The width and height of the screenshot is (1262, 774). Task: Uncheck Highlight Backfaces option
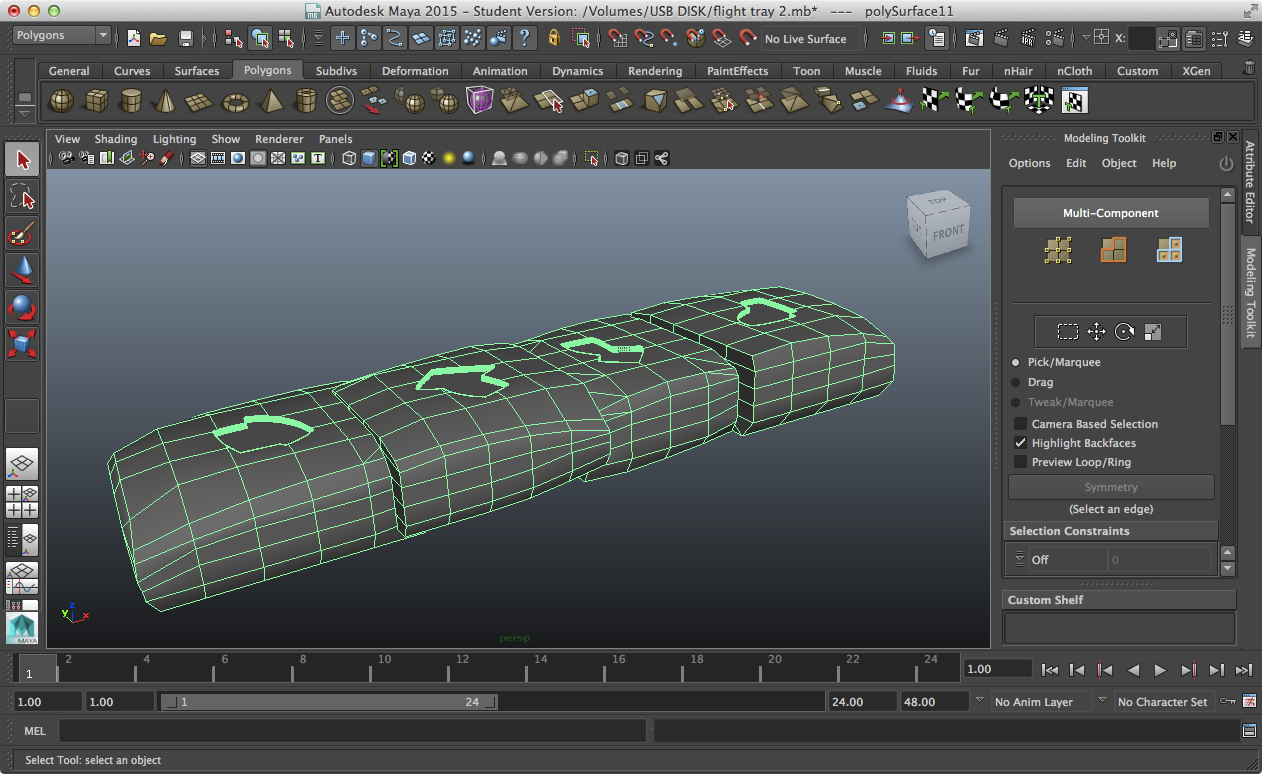pyautogui.click(x=1021, y=443)
